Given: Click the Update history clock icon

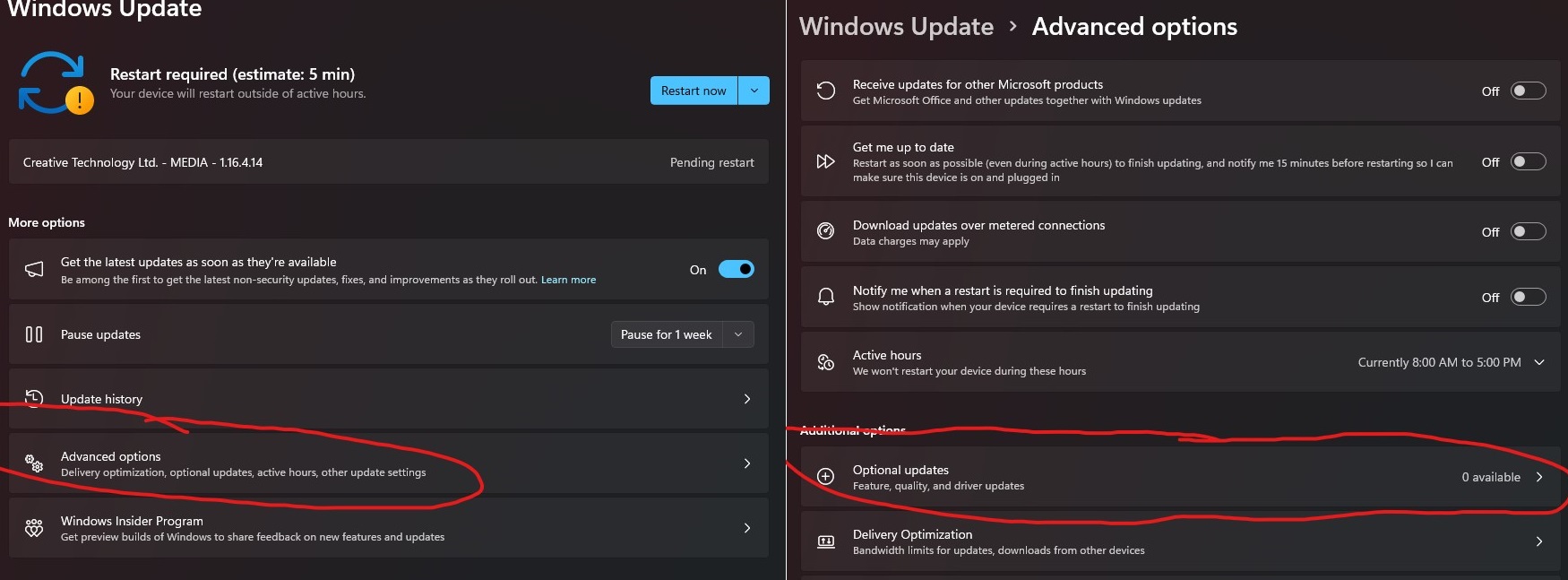Looking at the screenshot, I should coord(34,398).
